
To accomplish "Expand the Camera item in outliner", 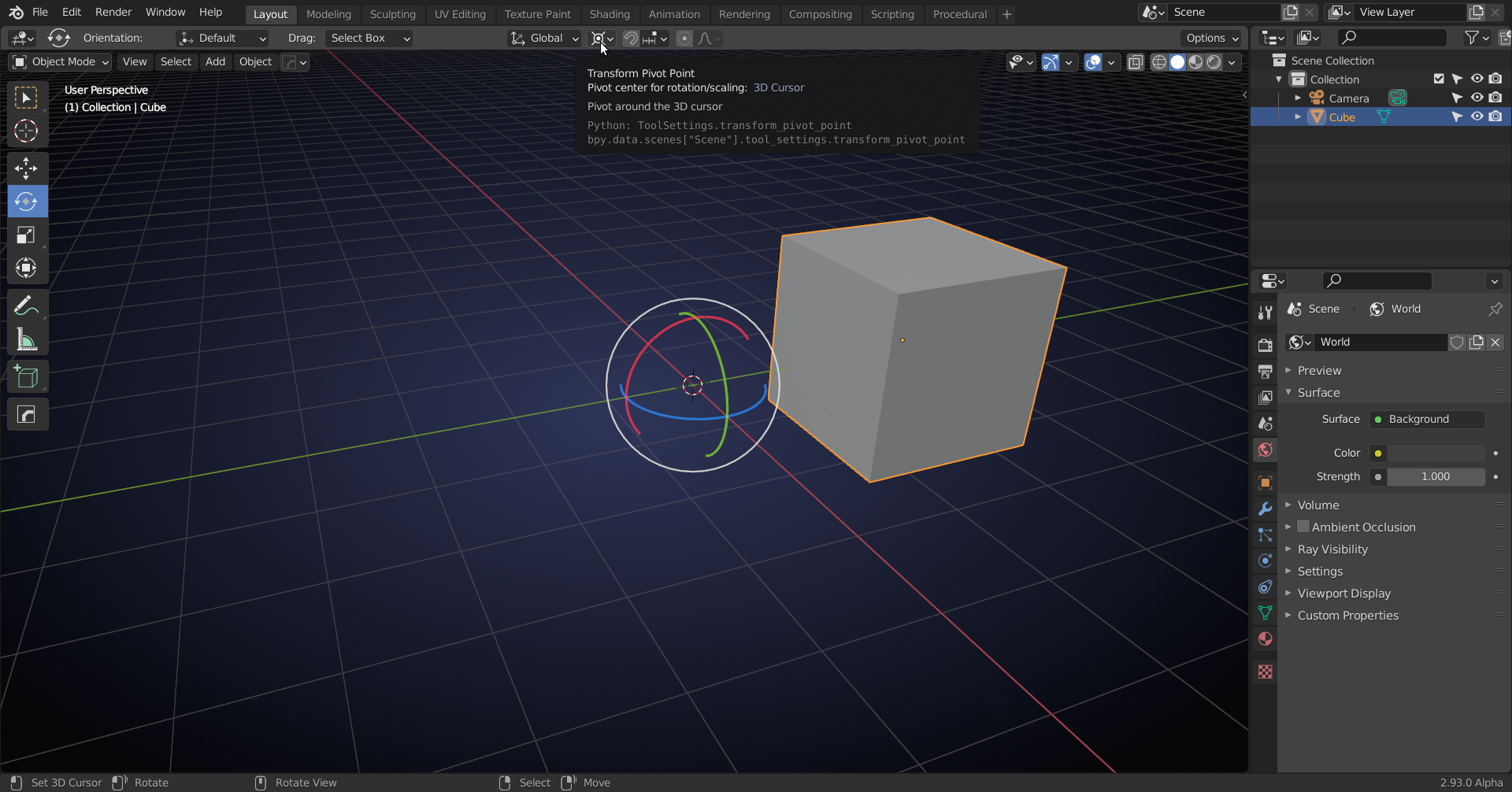I will [x=1297, y=98].
